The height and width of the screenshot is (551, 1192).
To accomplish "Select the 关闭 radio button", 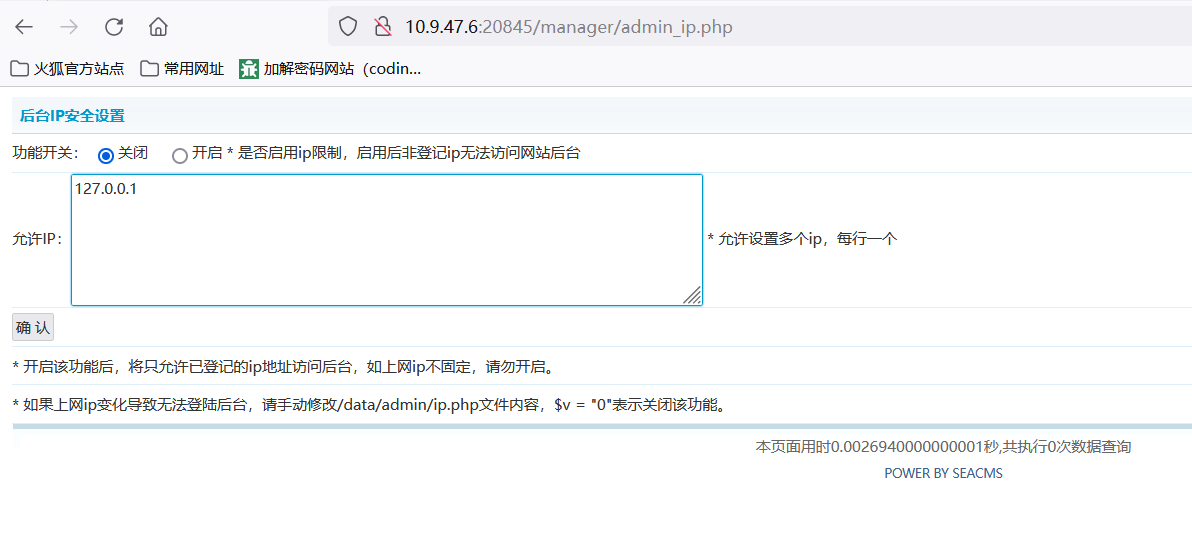I will pos(106,155).
